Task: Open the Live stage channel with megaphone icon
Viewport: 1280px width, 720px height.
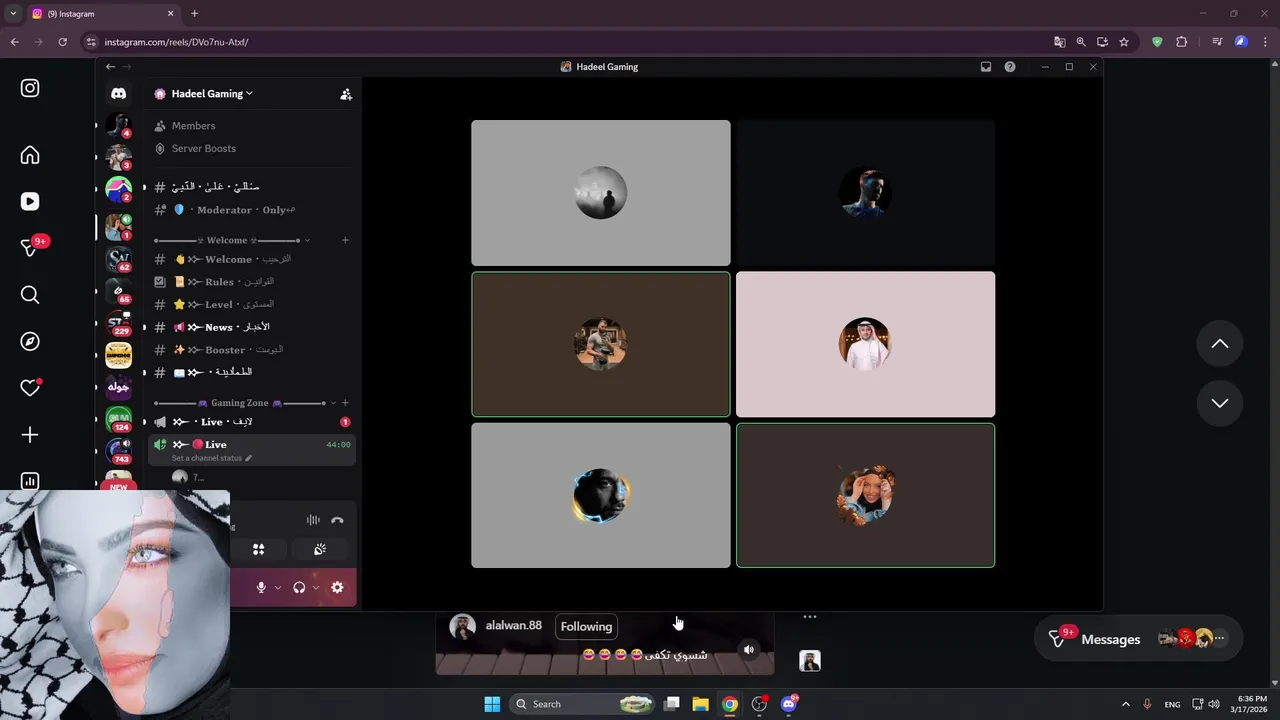Action: [x=252, y=422]
